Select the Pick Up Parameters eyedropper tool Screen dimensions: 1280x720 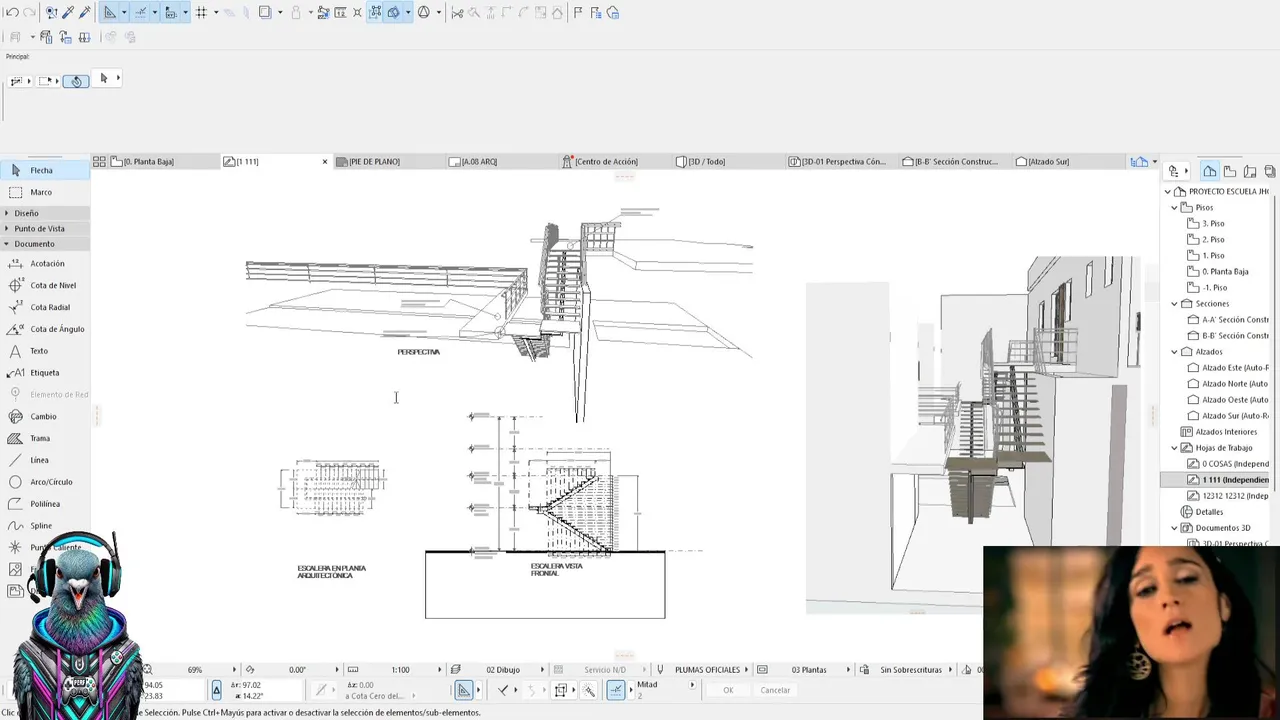tap(68, 13)
